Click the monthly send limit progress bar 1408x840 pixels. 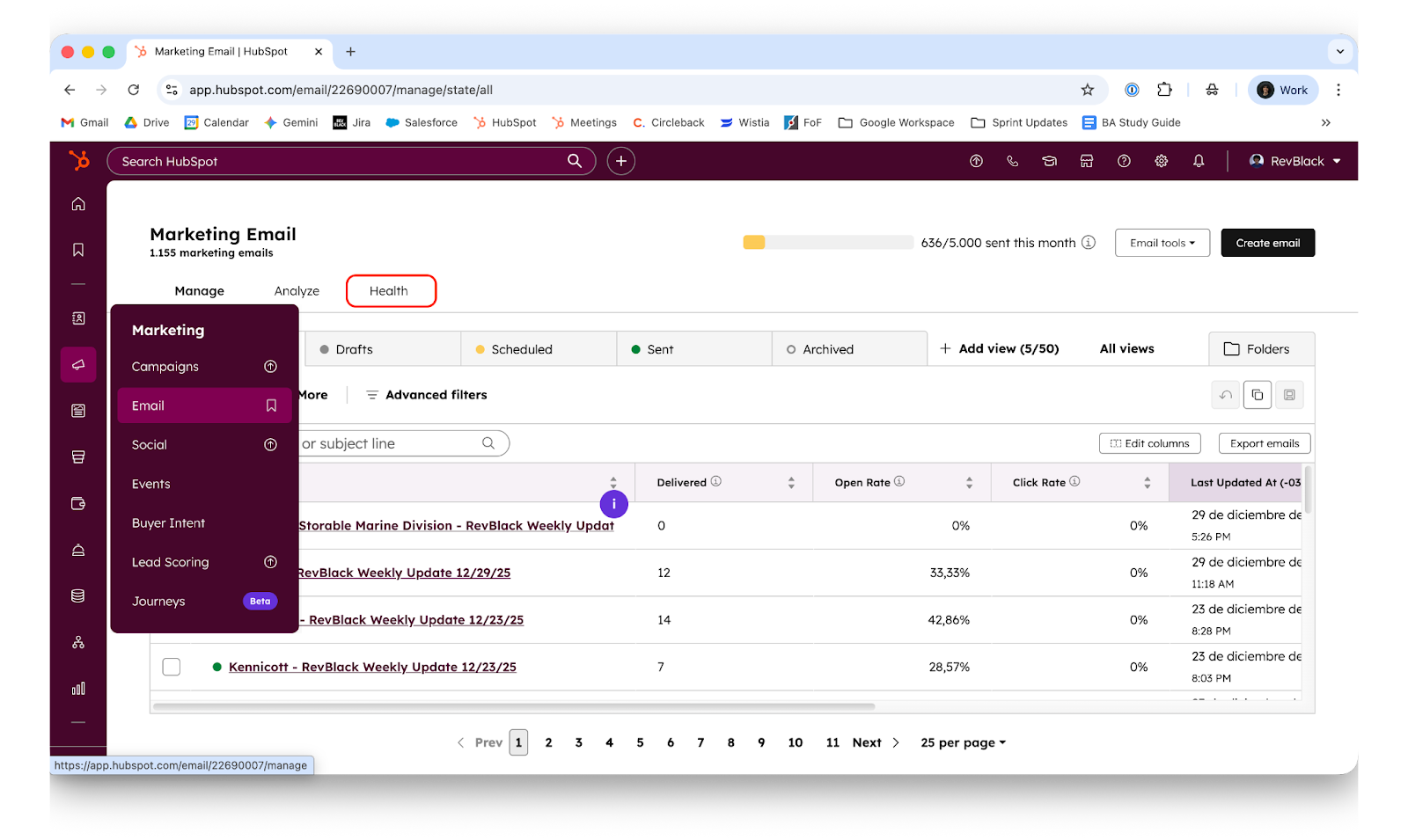tap(828, 243)
